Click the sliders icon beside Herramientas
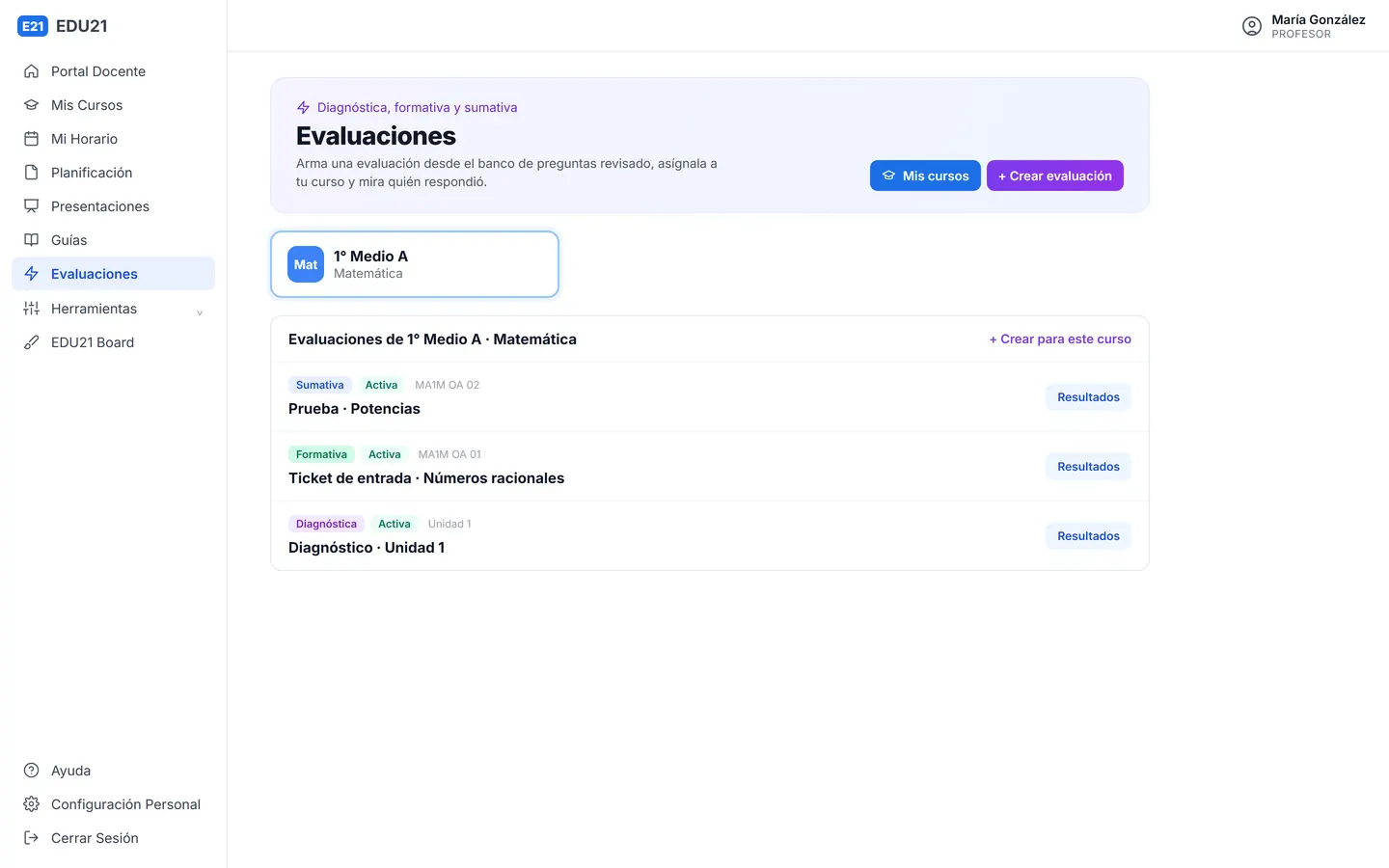Image resolution: width=1389 pixels, height=868 pixels. 32,309
